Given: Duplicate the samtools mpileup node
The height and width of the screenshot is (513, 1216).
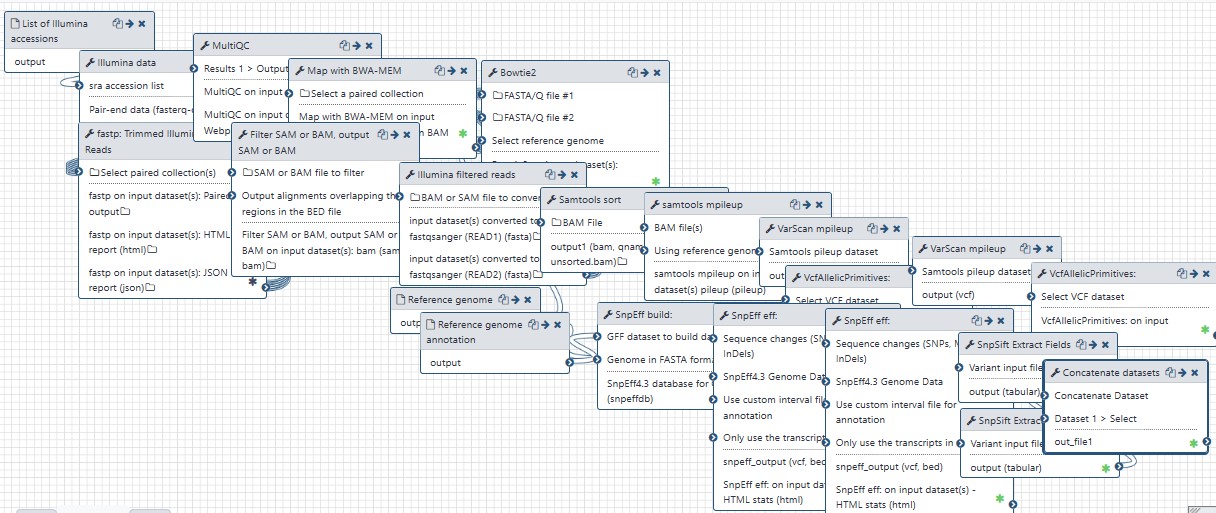Looking at the screenshot, I should [x=795, y=204].
